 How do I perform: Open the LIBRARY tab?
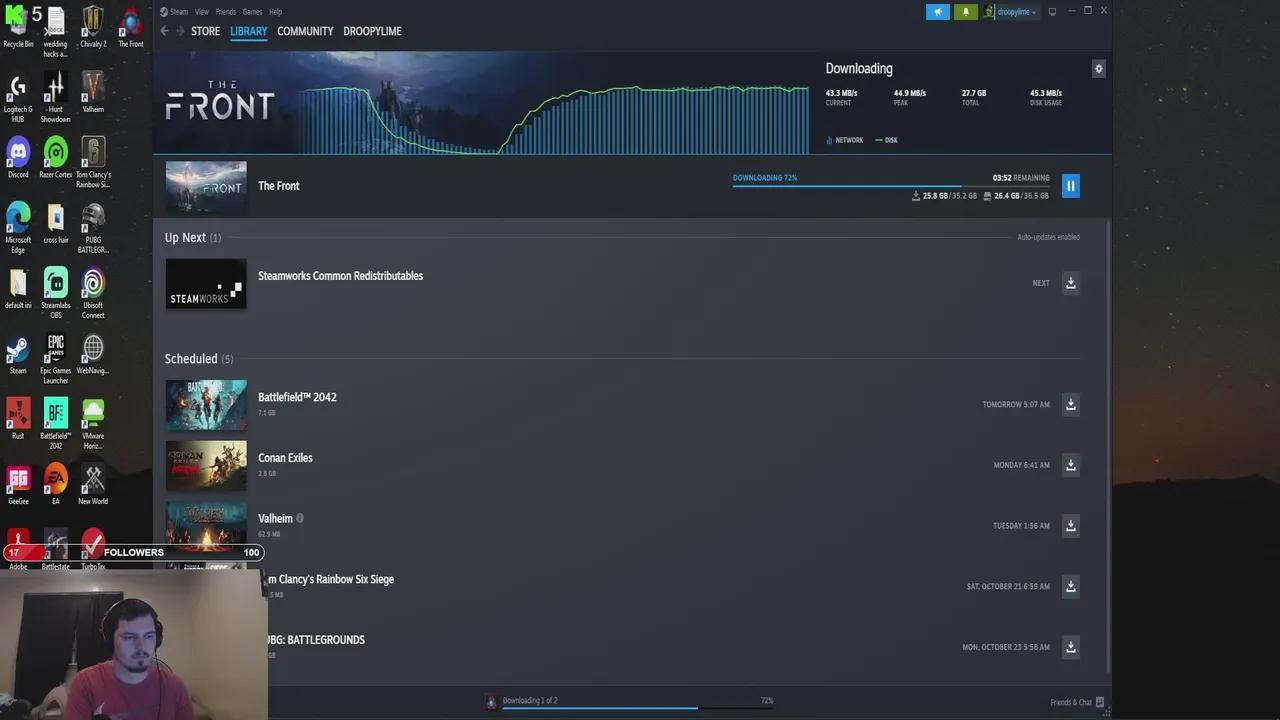[248, 31]
